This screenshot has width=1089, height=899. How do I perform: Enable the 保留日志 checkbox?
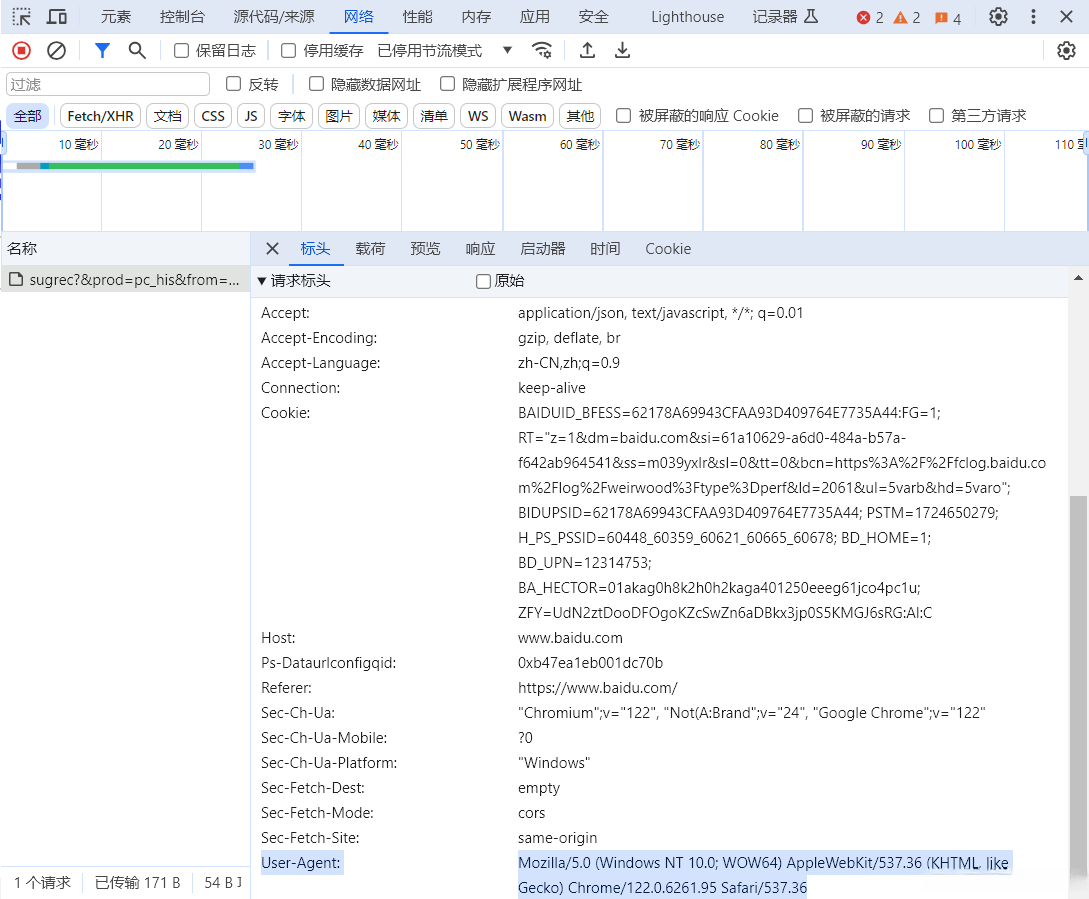point(181,51)
